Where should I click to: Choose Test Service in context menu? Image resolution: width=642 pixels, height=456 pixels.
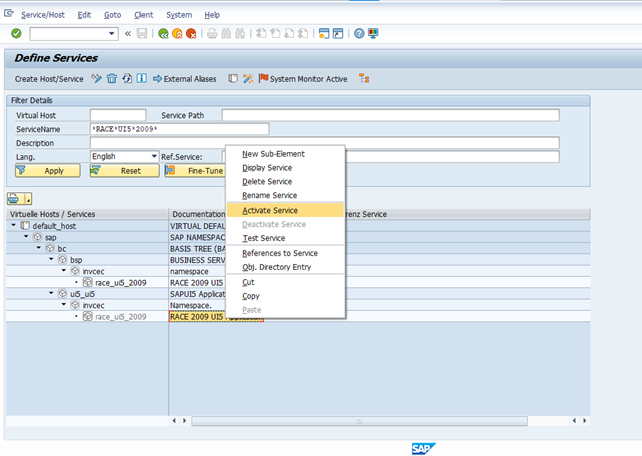264,238
